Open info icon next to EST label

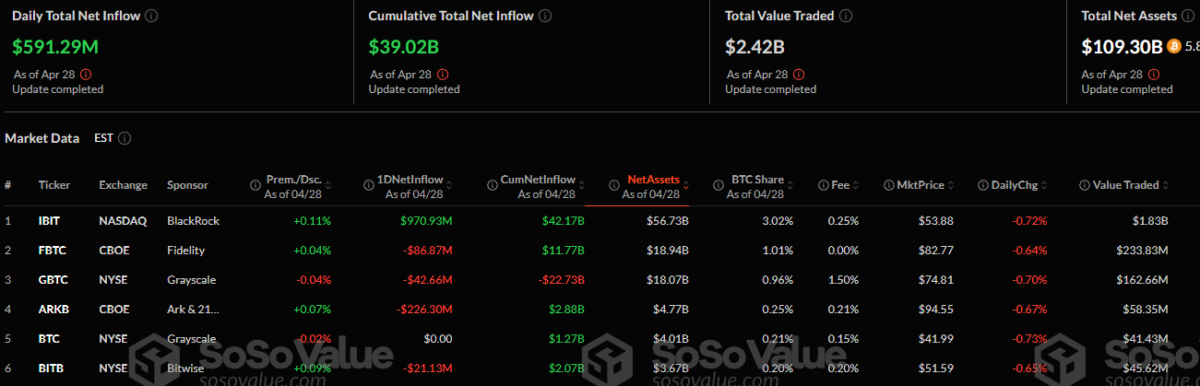point(125,139)
